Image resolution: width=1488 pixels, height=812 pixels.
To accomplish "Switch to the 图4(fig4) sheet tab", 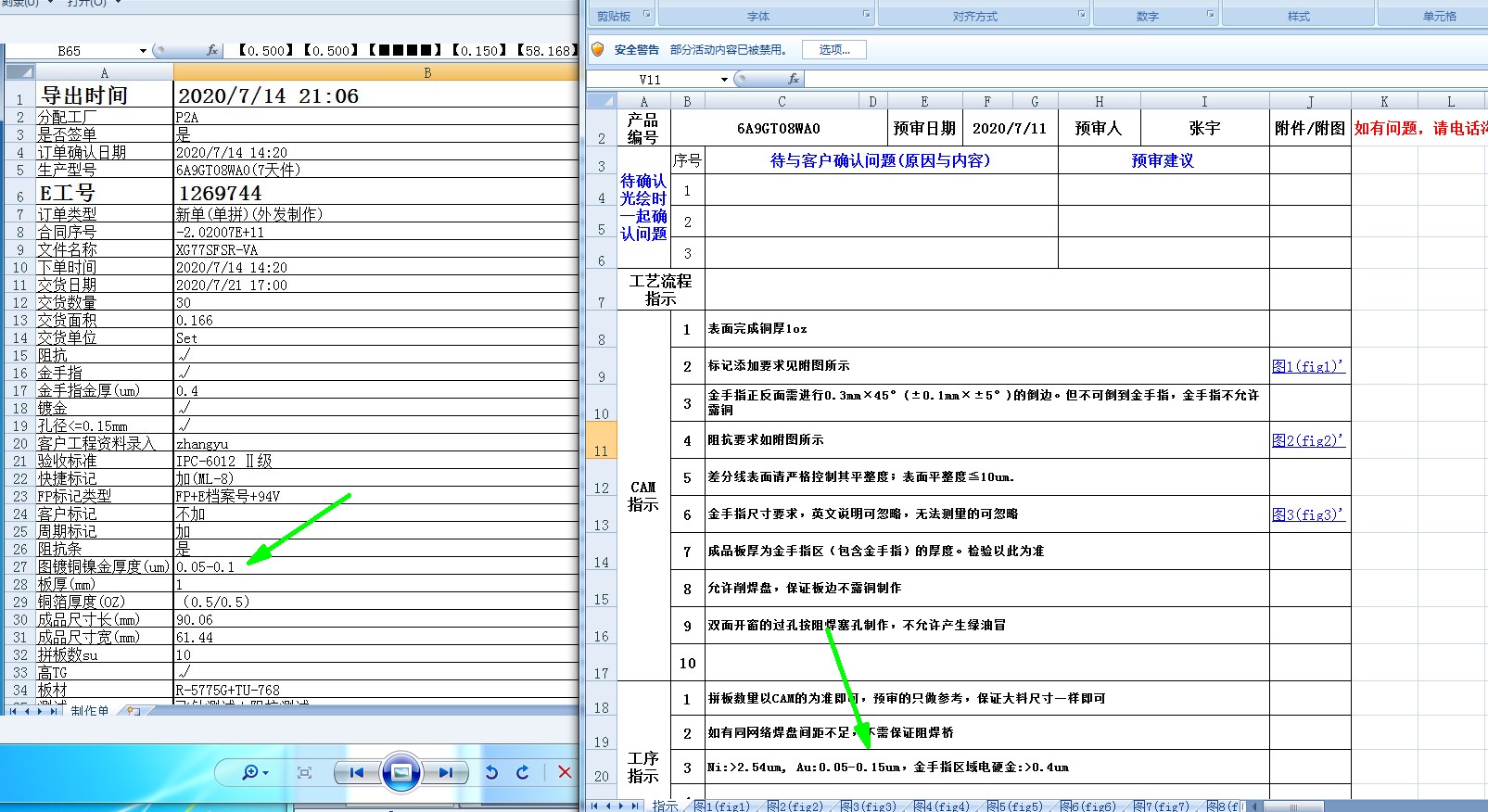I will point(942,806).
